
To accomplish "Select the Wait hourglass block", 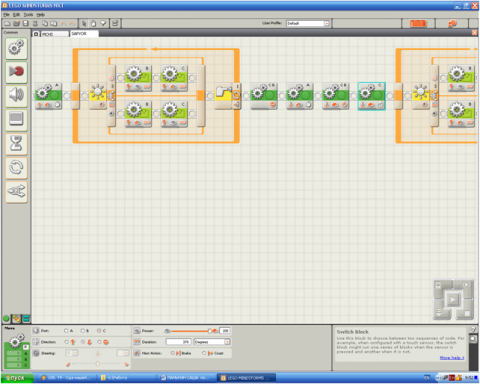I will pos(16,143).
